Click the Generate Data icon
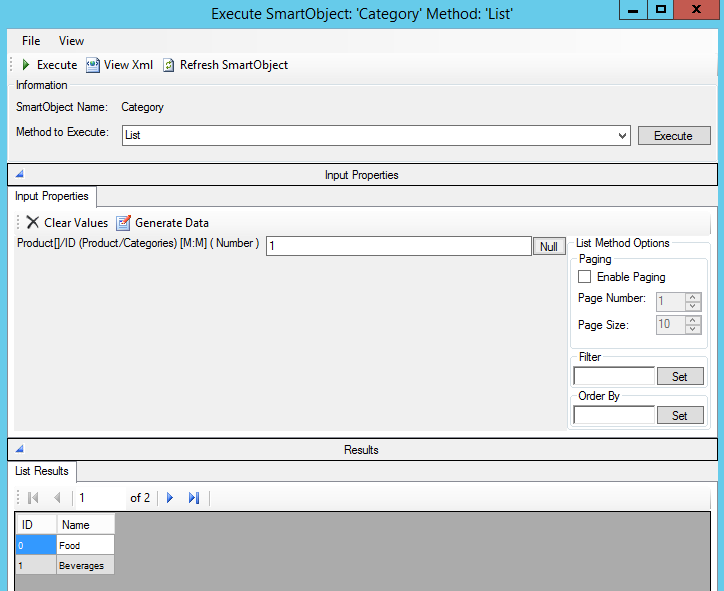724x591 pixels. [124, 223]
